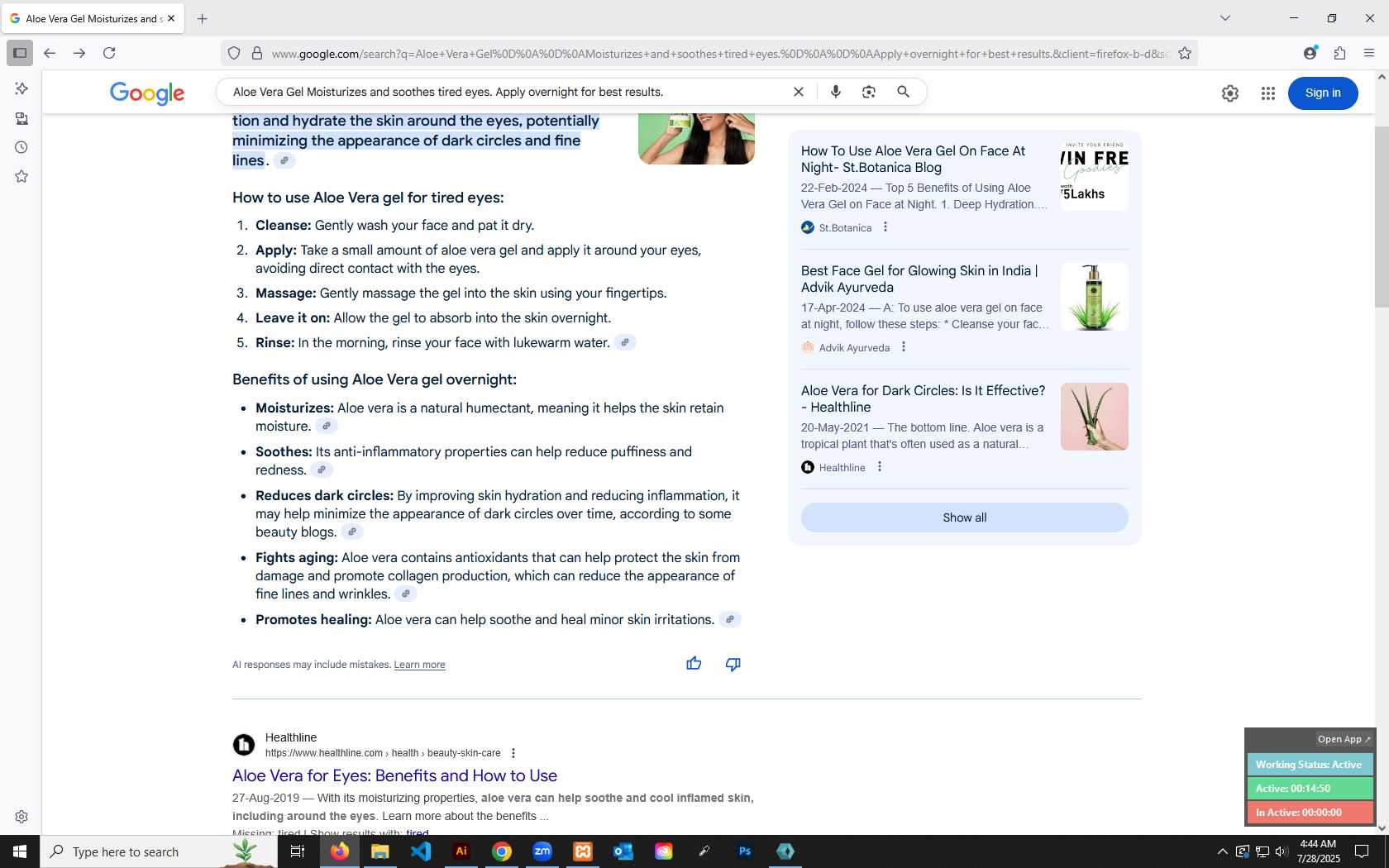The width and height of the screenshot is (1389, 868).
Task: Open AI chatbot sidebar sparkle icon
Action: [x=21, y=88]
